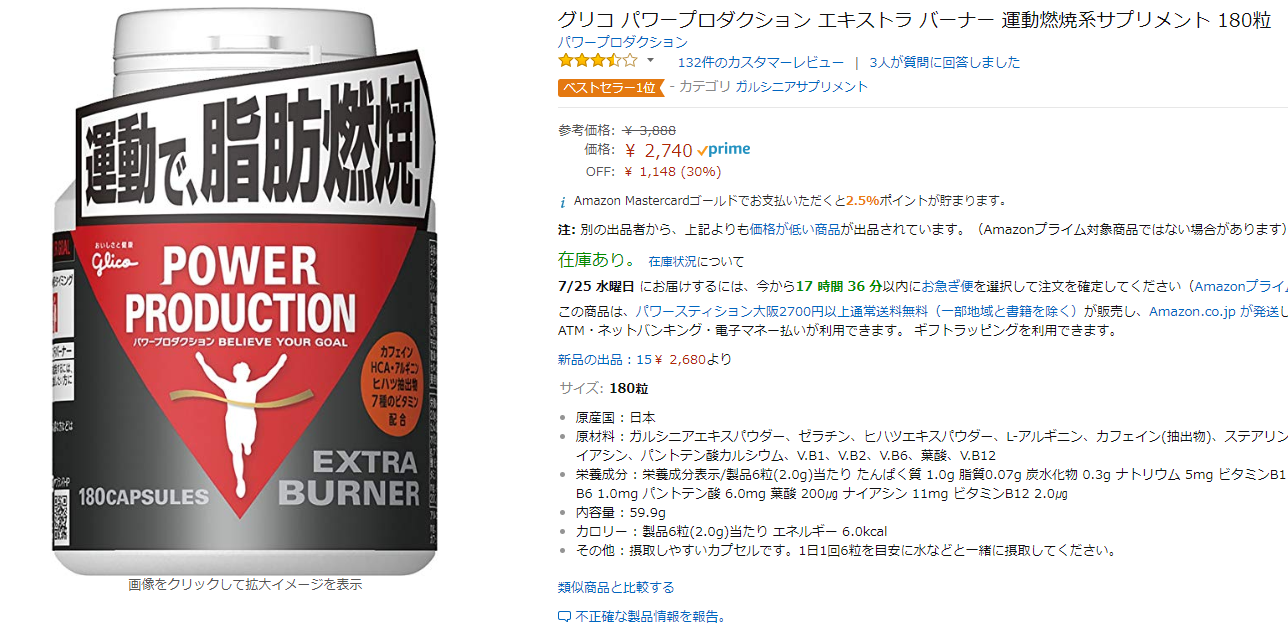The height and width of the screenshot is (638, 1288).
Task: Click the お急ぎ便 link
Action: click(946, 286)
